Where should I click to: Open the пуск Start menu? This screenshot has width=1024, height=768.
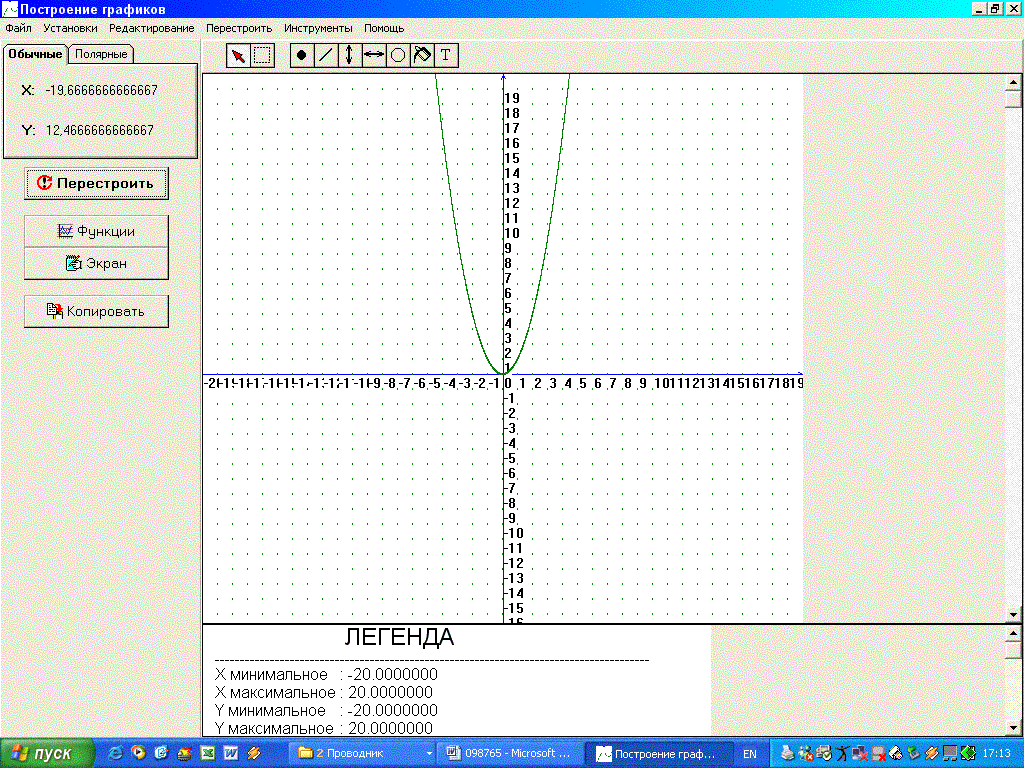47,753
